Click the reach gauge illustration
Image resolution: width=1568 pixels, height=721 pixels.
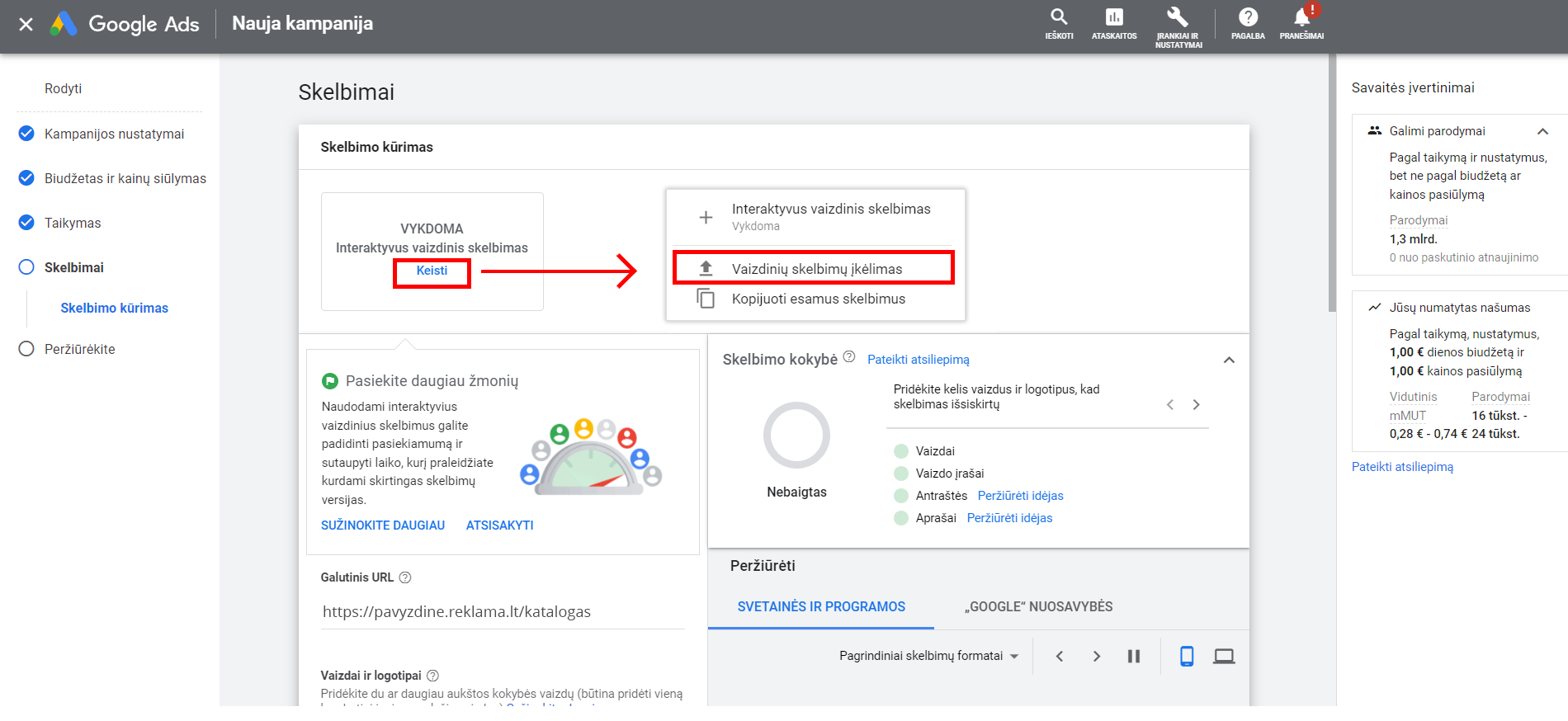point(590,458)
